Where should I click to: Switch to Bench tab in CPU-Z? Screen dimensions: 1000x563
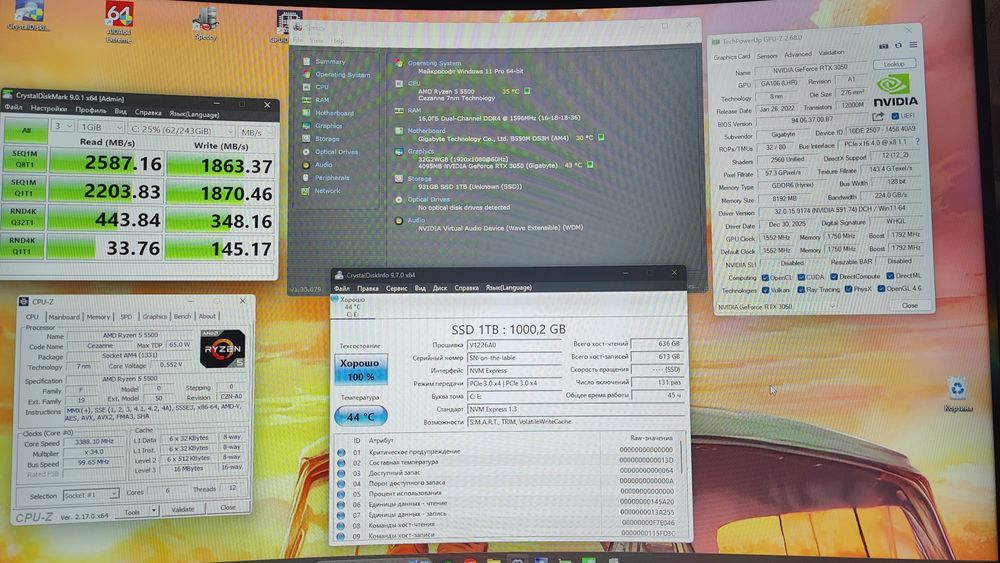point(182,316)
